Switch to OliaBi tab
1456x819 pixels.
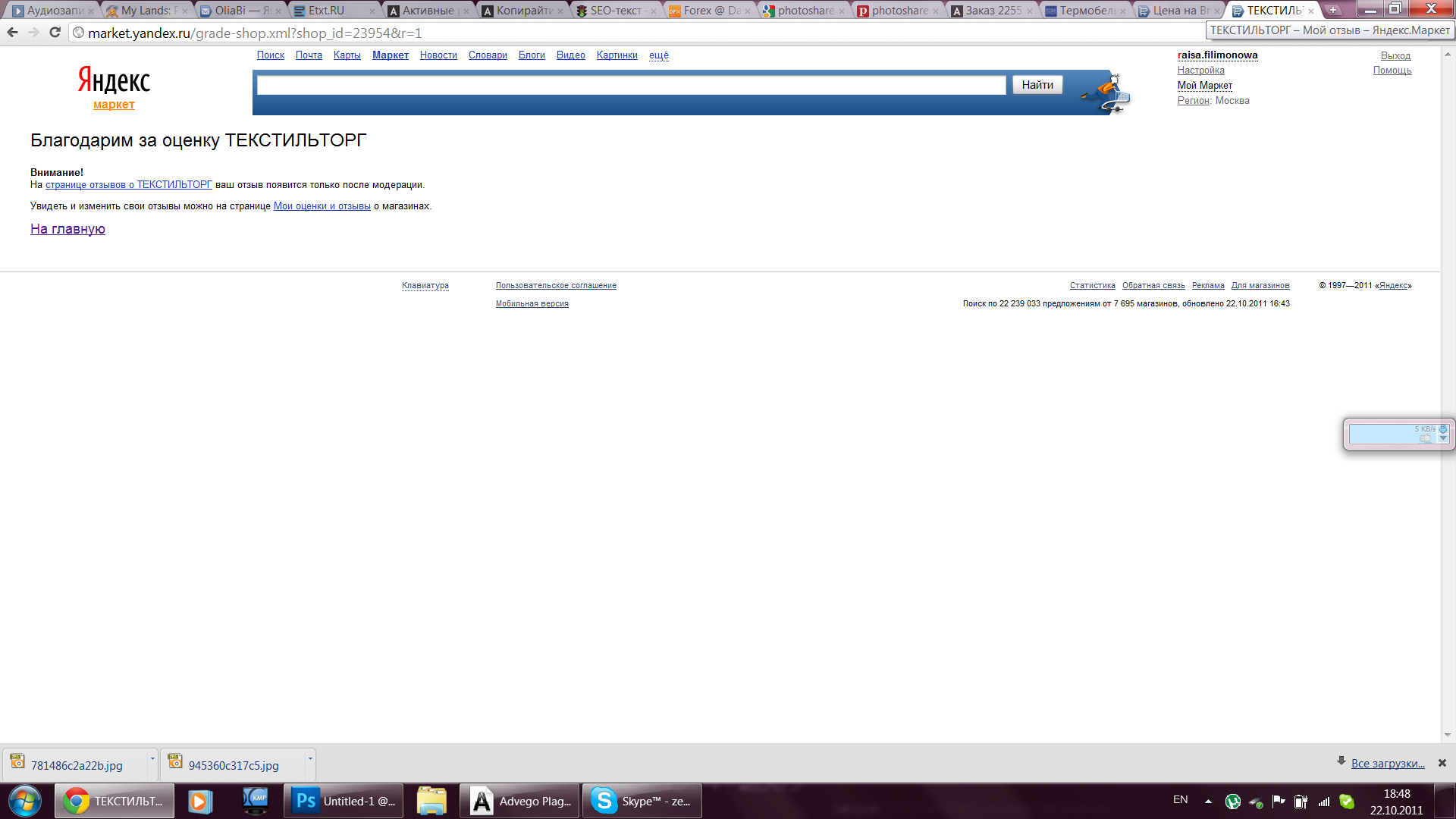tap(241, 11)
